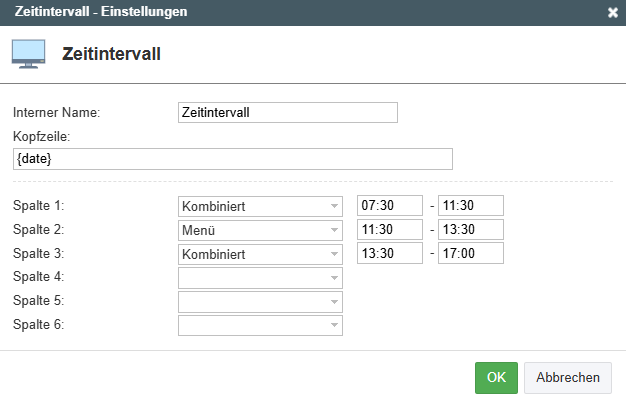Open the Spalte 1 Kombiniert dropdown
Screen dimensions: 626x403
tap(260, 206)
